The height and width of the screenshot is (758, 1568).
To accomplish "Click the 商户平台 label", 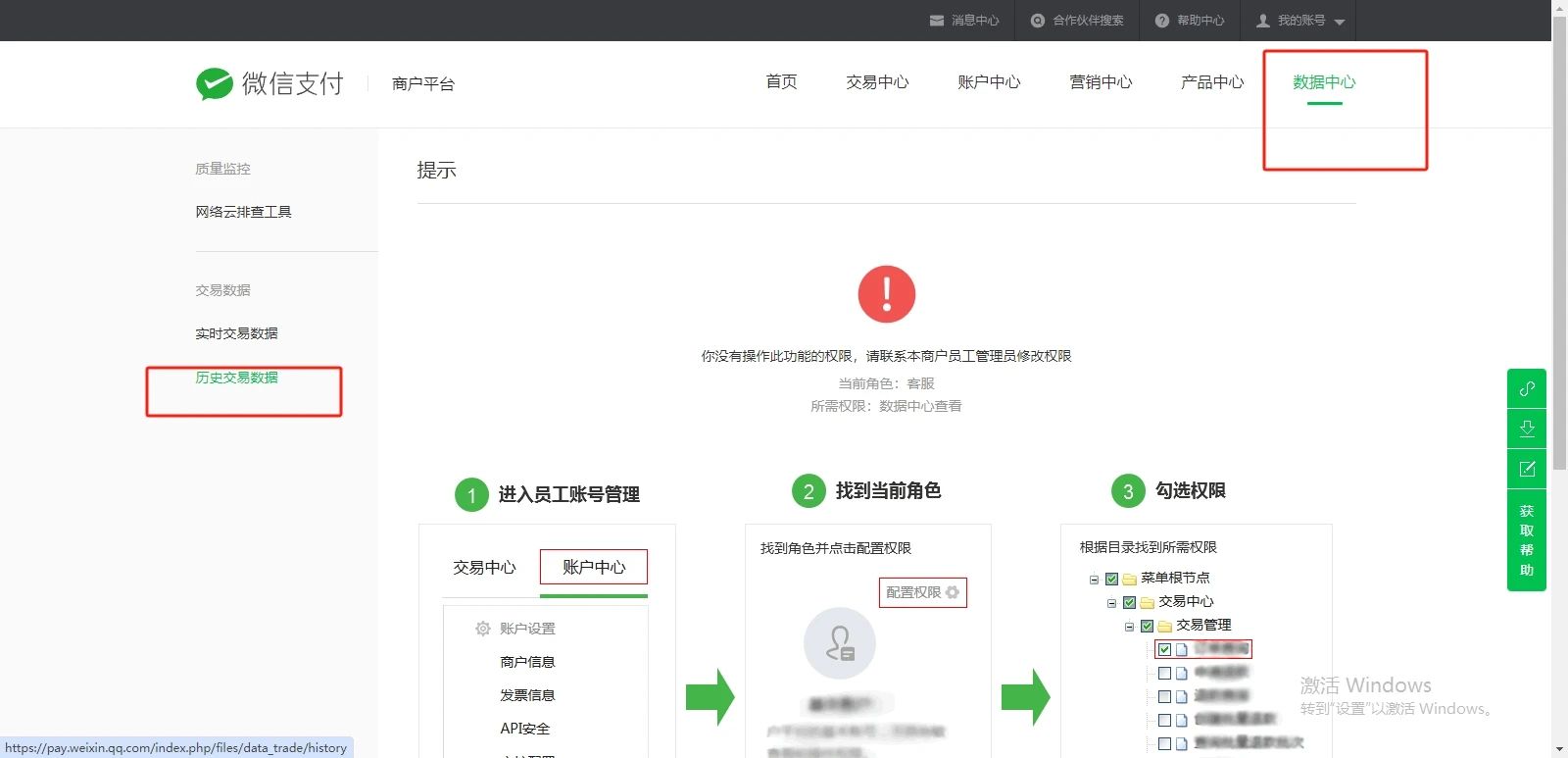I will [x=423, y=84].
